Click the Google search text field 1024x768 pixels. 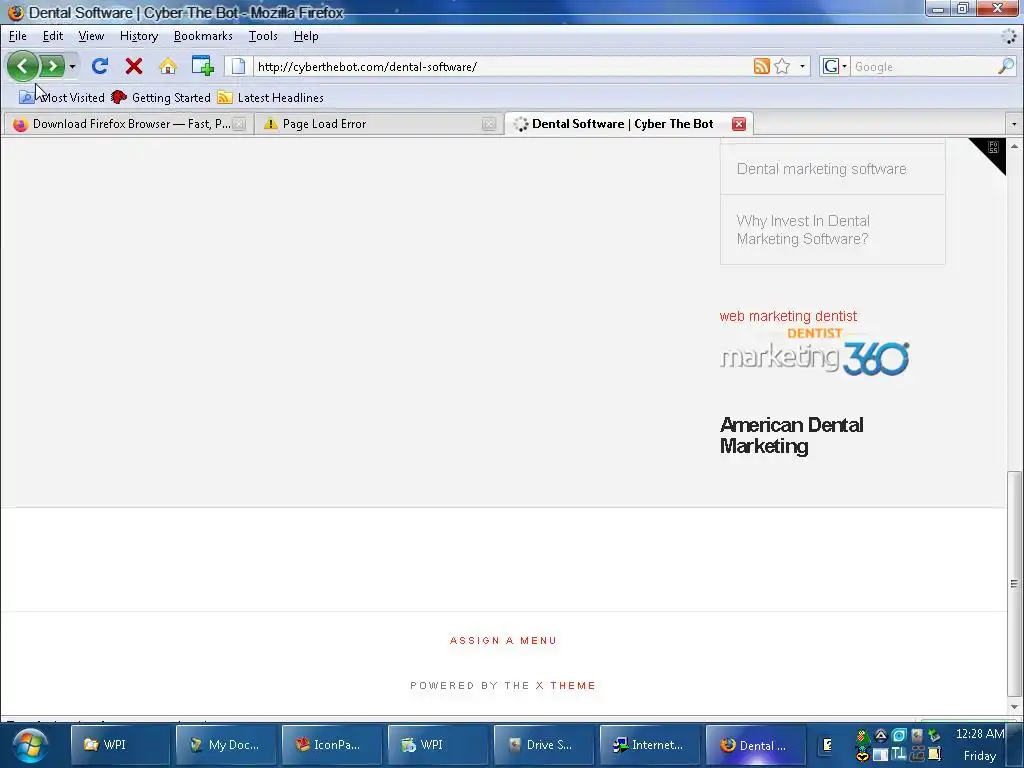tap(923, 67)
